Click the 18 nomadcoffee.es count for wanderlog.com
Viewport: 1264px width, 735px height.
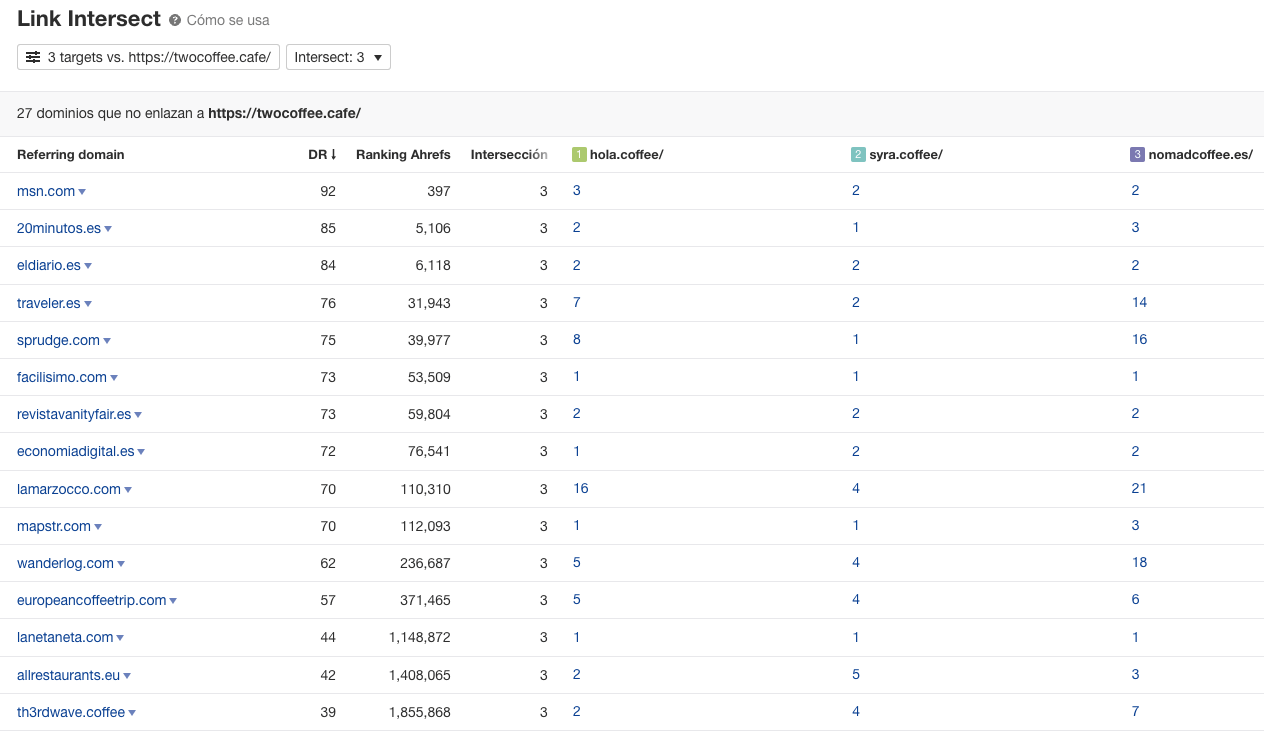[1139, 562]
